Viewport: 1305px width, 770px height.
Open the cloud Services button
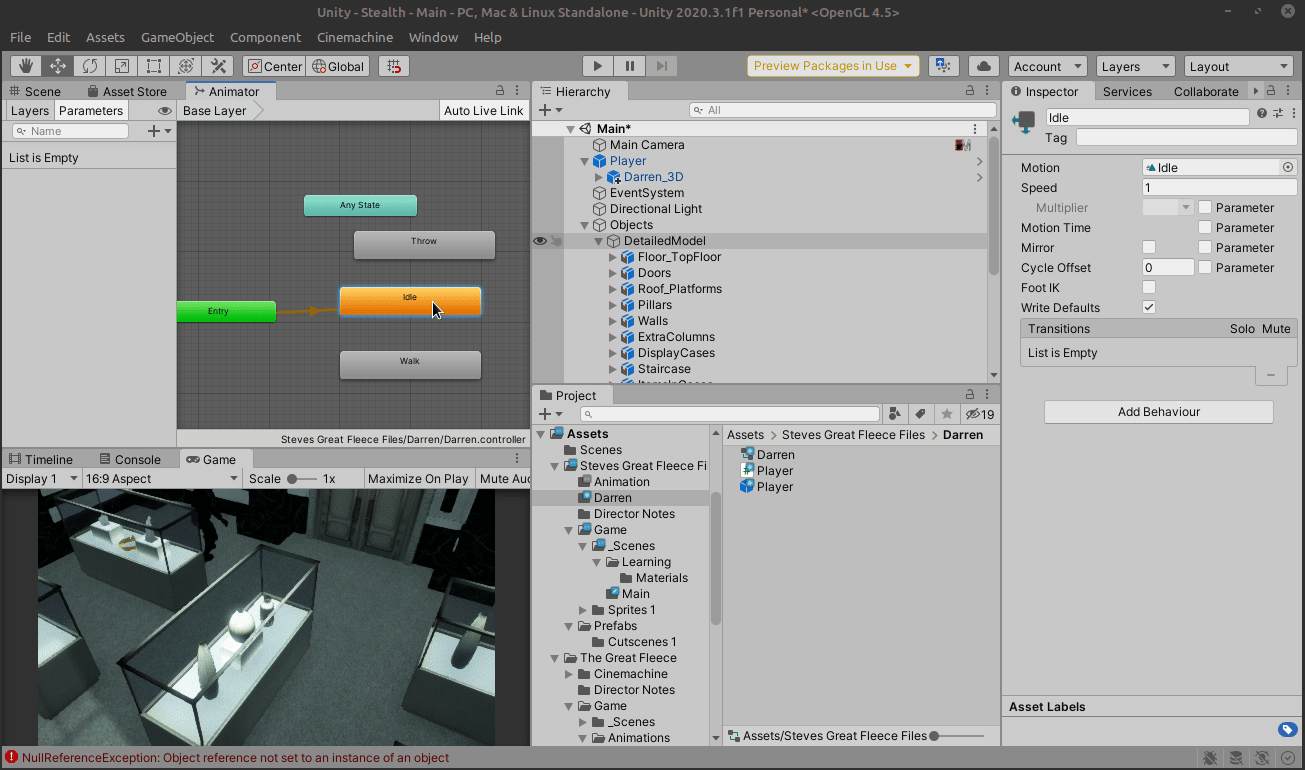(984, 66)
